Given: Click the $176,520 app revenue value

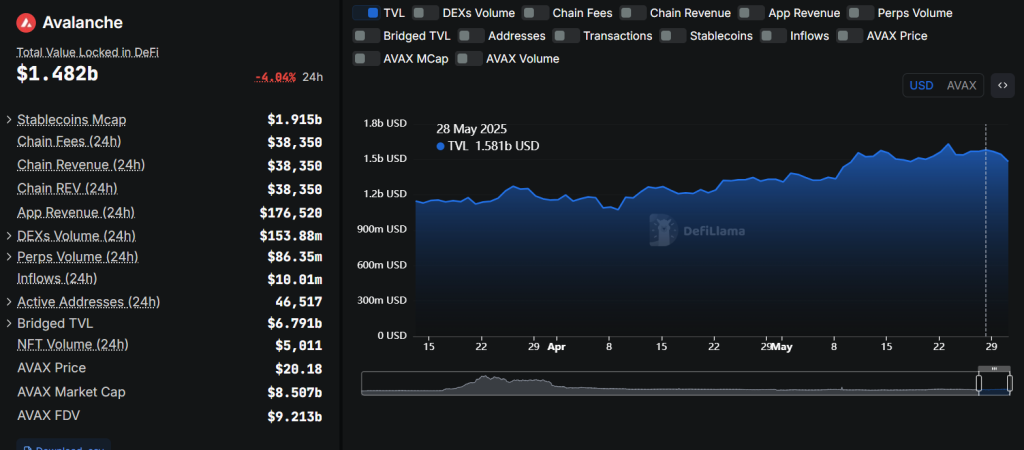Looking at the screenshot, I should point(291,213).
